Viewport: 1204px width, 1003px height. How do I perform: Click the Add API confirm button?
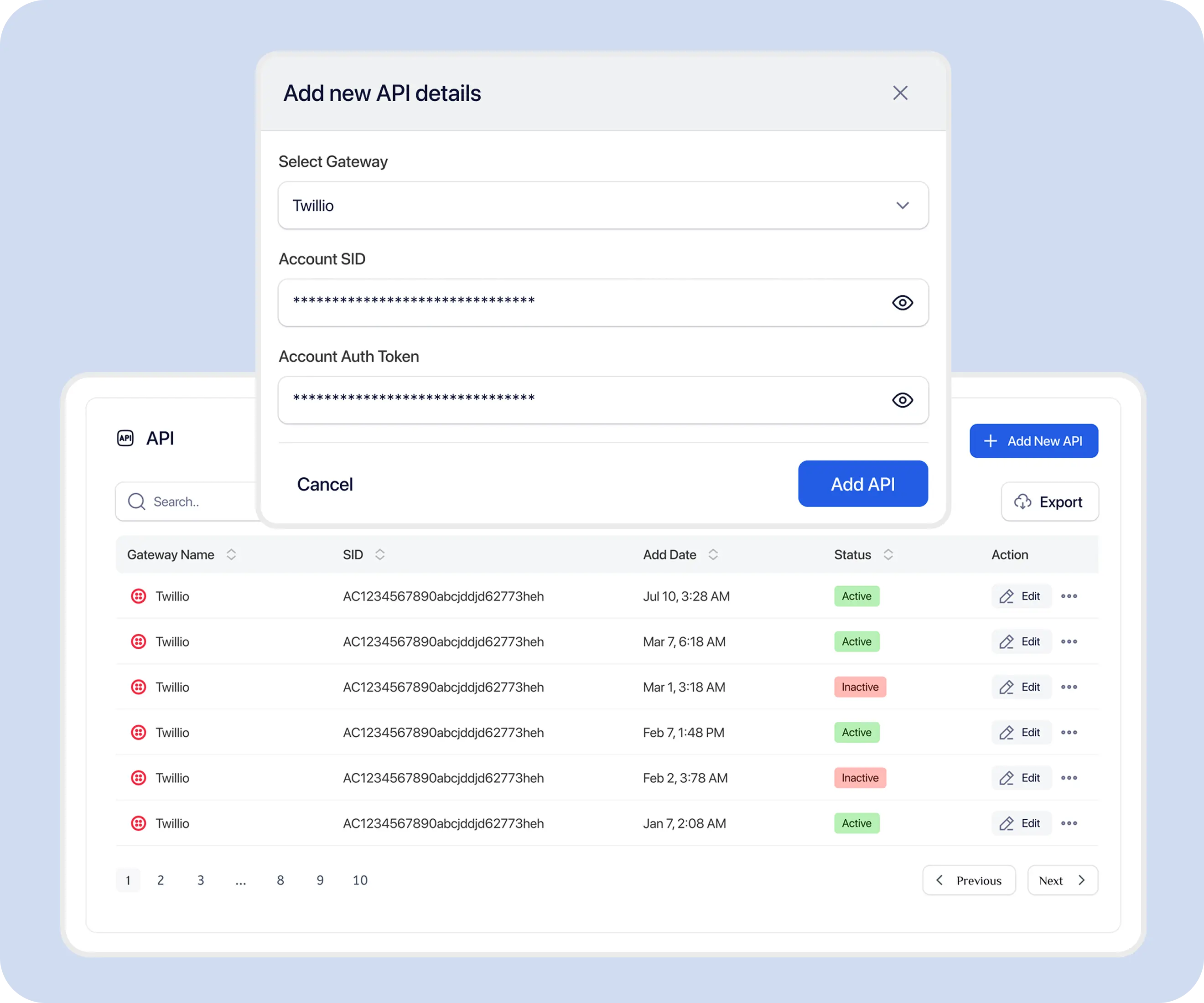point(863,484)
